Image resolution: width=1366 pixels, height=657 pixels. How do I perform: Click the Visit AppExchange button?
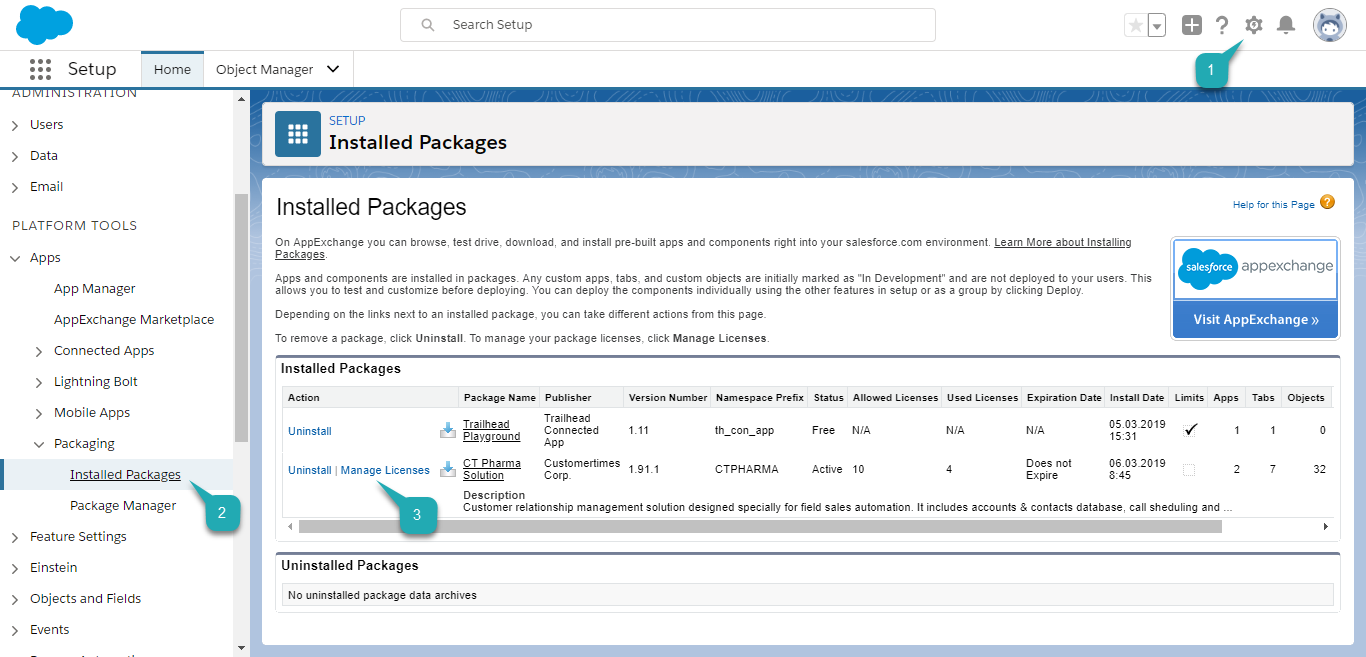click(1255, 320)
